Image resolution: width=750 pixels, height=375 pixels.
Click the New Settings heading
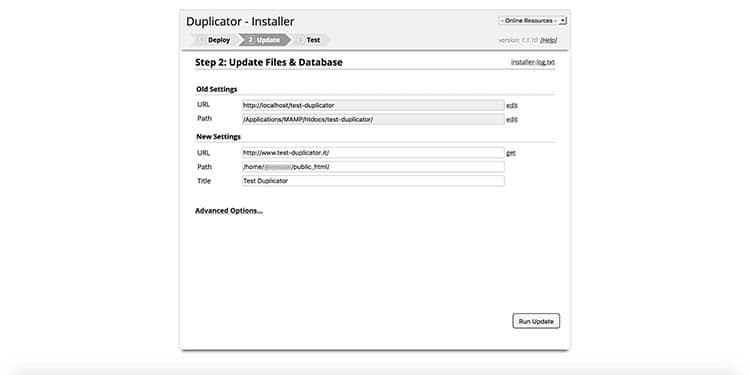(219, 136)
